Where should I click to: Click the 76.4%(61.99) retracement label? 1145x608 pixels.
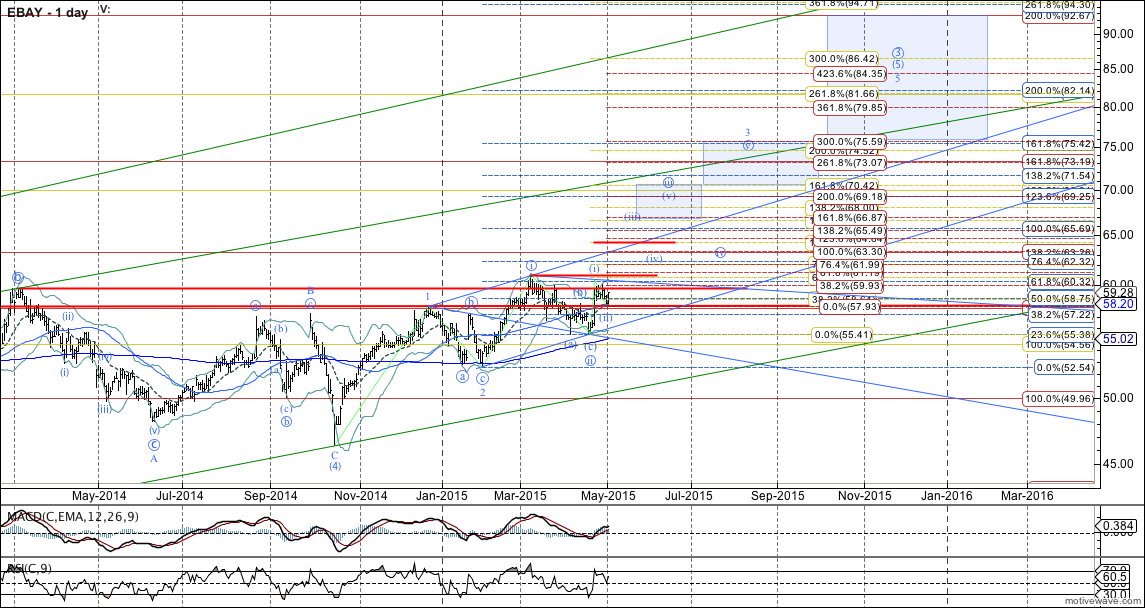coord(849,263)
